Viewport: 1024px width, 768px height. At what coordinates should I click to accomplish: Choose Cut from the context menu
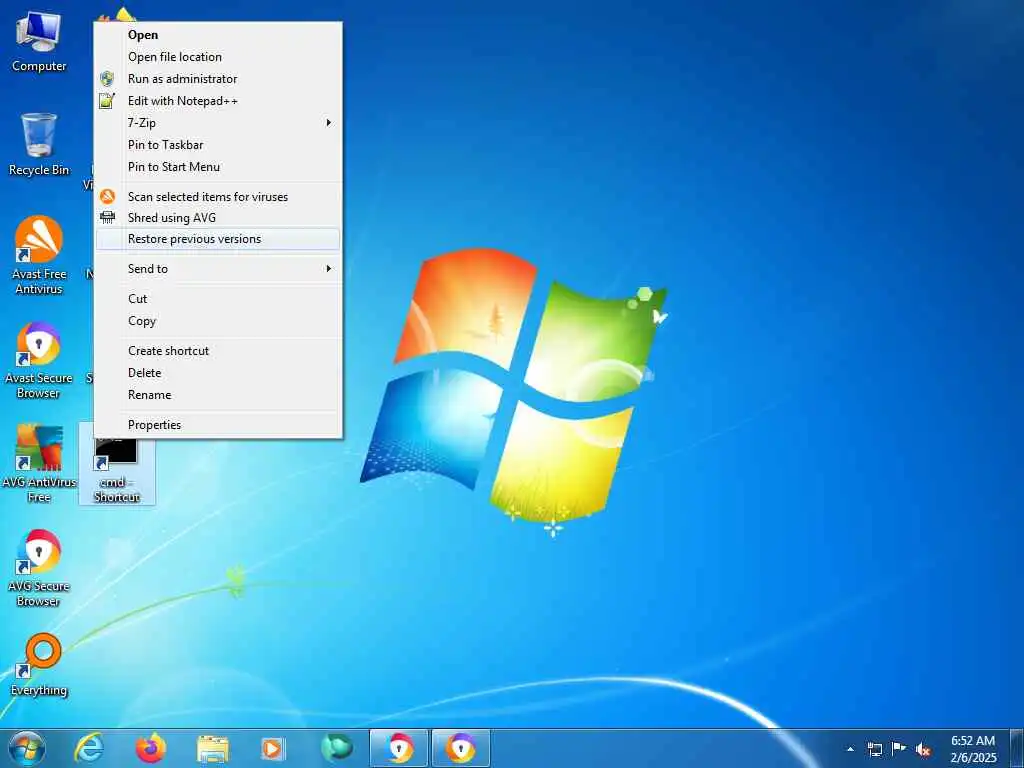[x=218, y=298]
